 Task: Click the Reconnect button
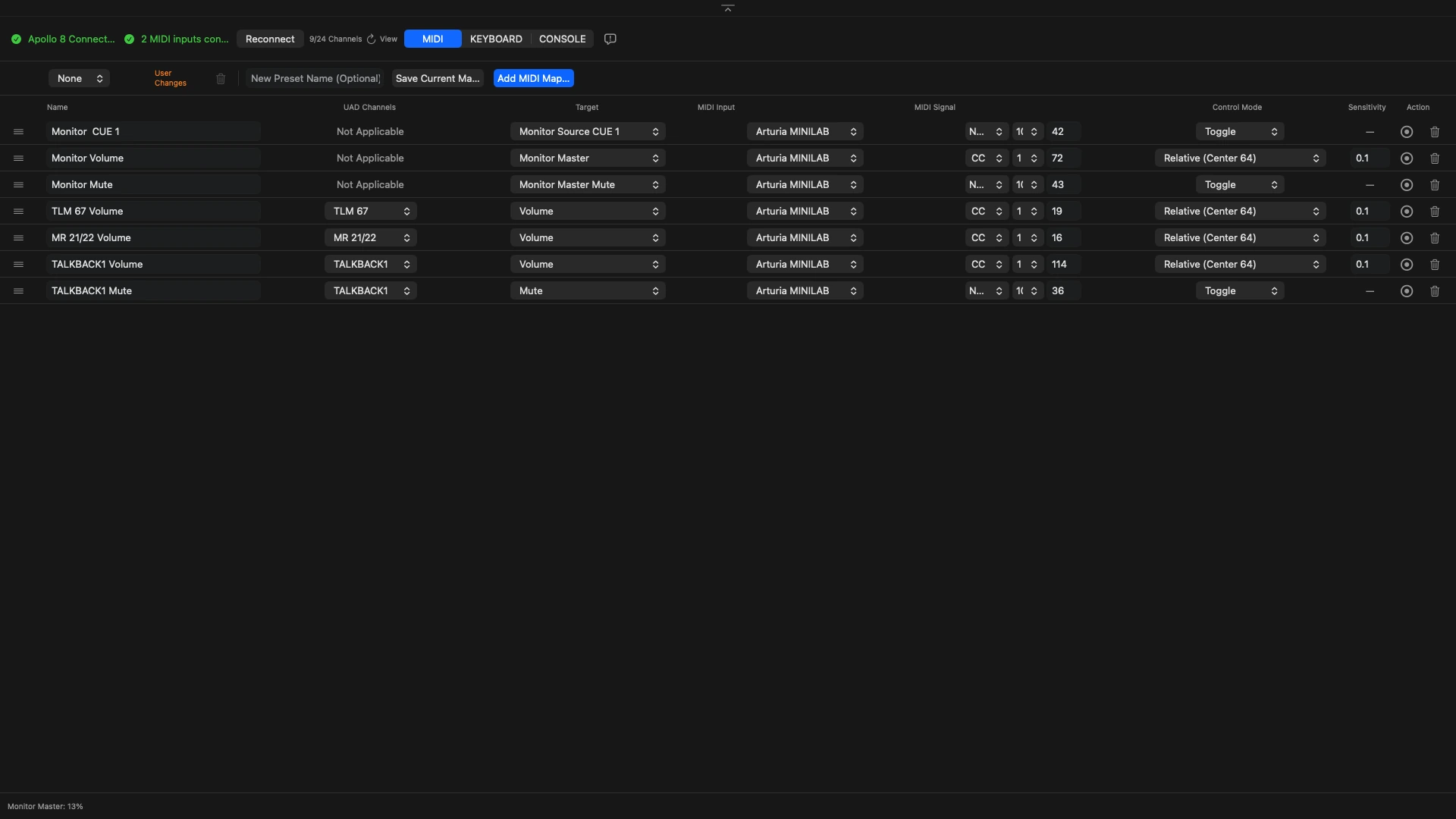tap(270, 39)
